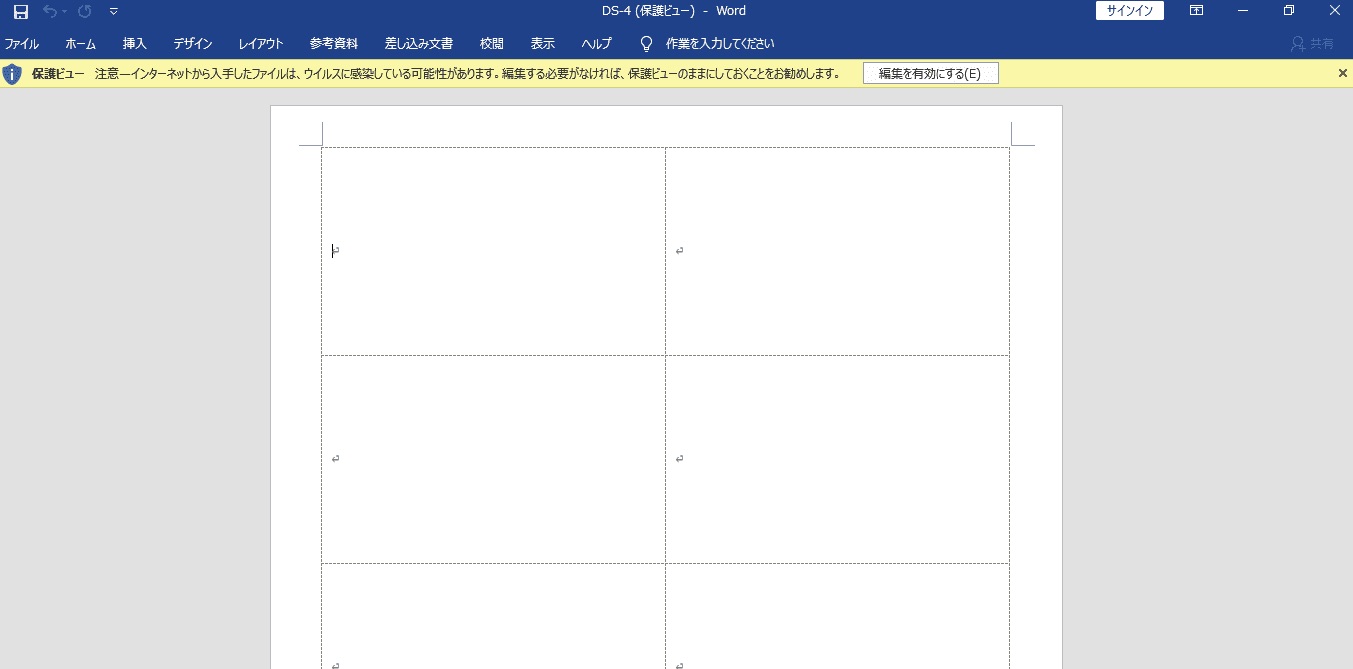Open the Undo history dropdown arrow
This screenshot has height=669, width=1353.
pos(64,11)
